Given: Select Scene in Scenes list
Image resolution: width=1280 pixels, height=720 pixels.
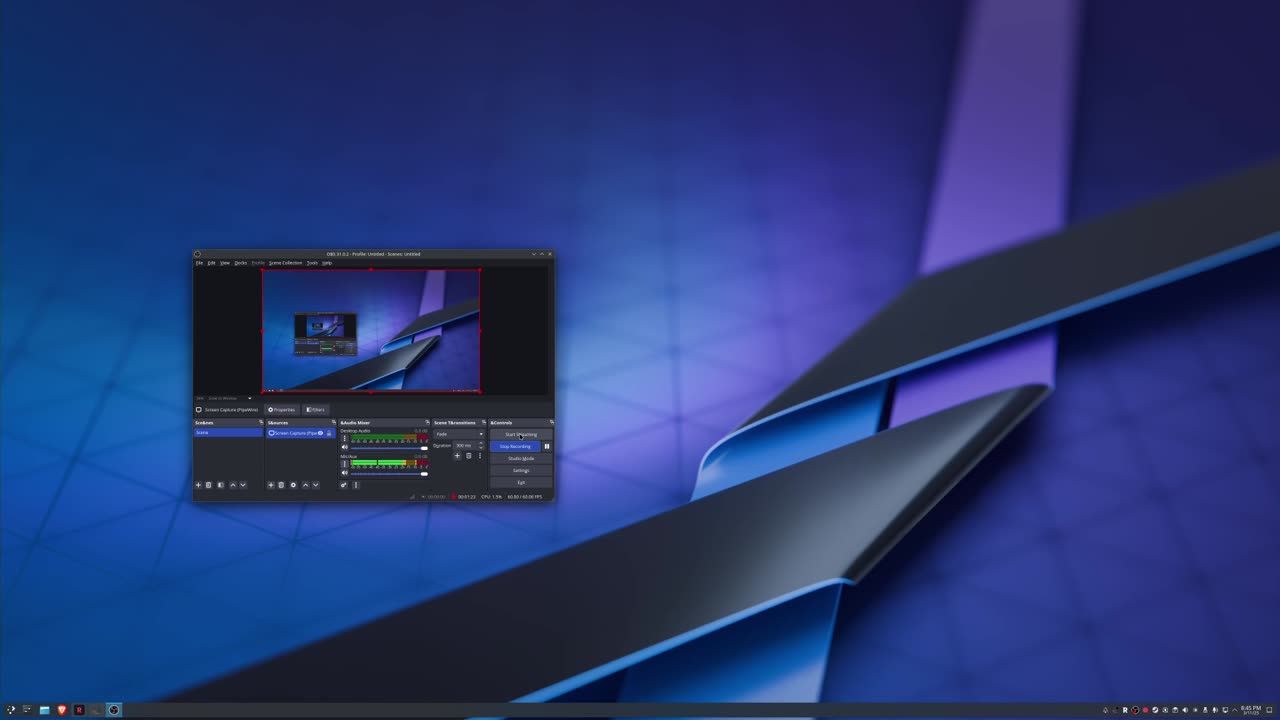Looking at the screenshot, I should pos(228,432).
